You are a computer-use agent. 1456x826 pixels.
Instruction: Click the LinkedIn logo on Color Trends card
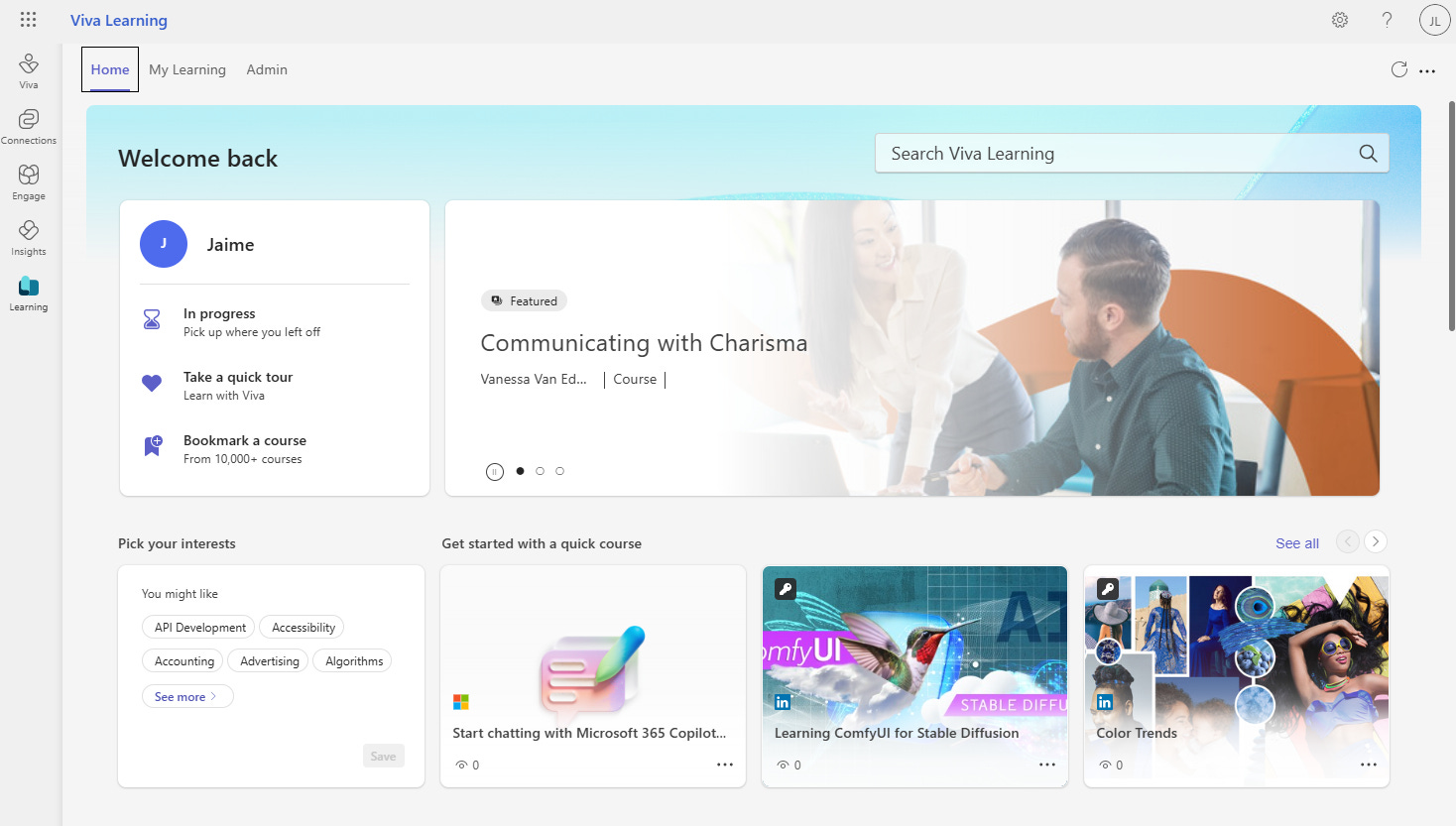pos(1105,702)
